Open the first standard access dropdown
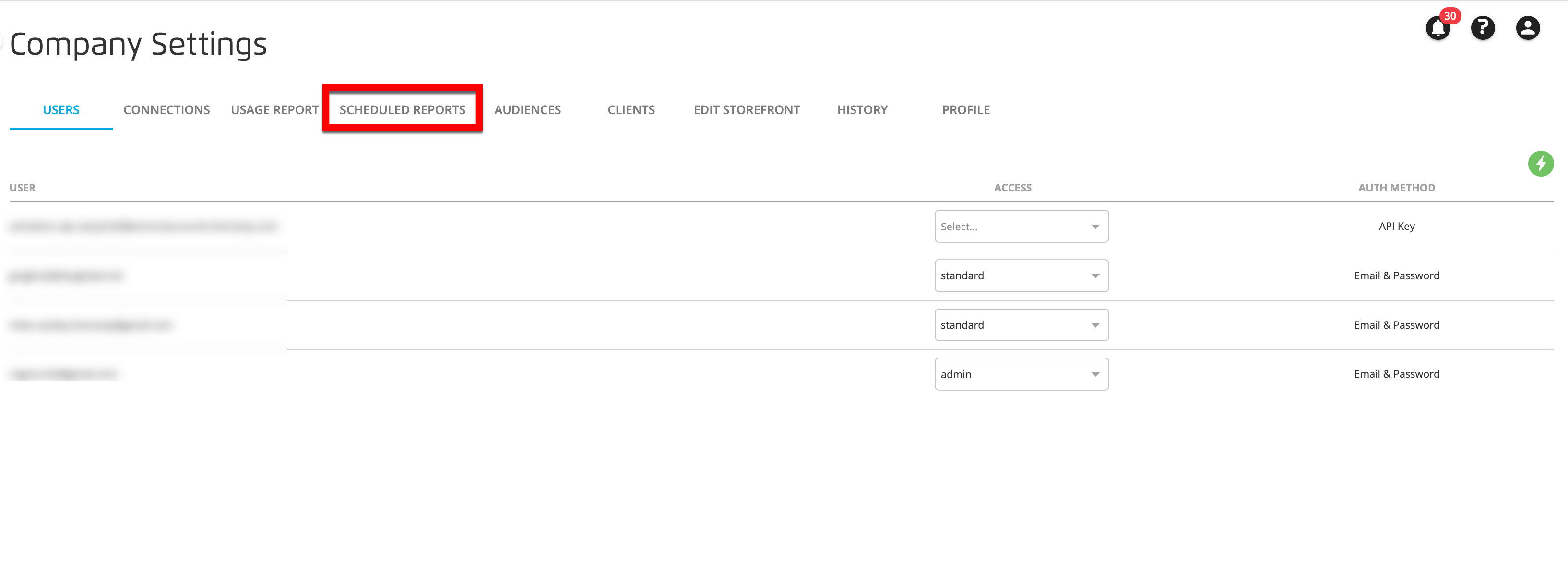This screenshot has height=573, width=1568. pos(1022,276)
